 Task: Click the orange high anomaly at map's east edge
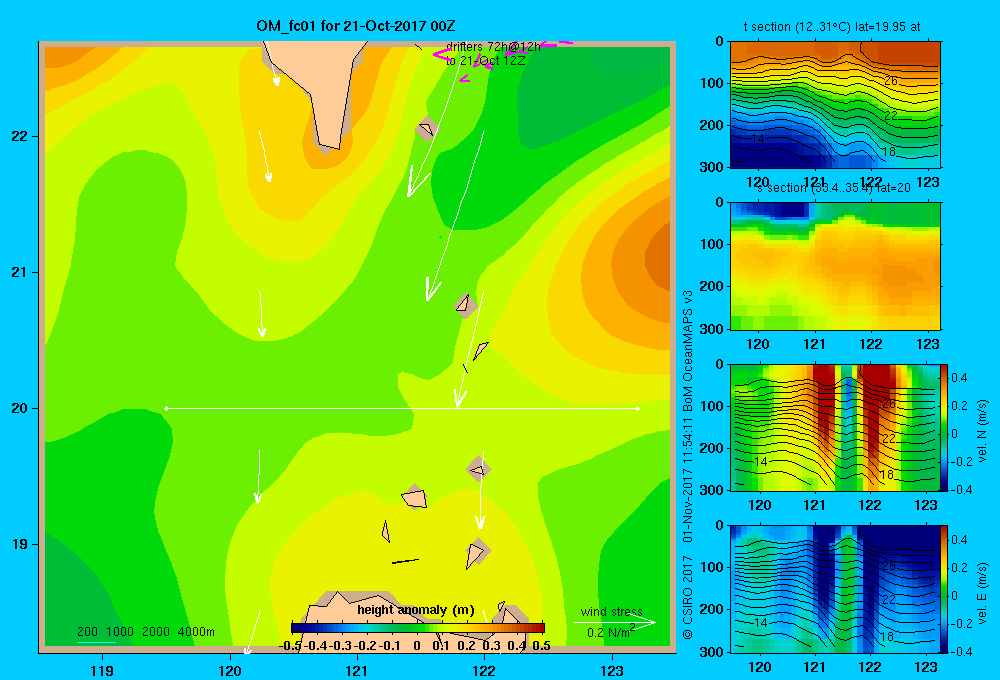click(657, 258)
